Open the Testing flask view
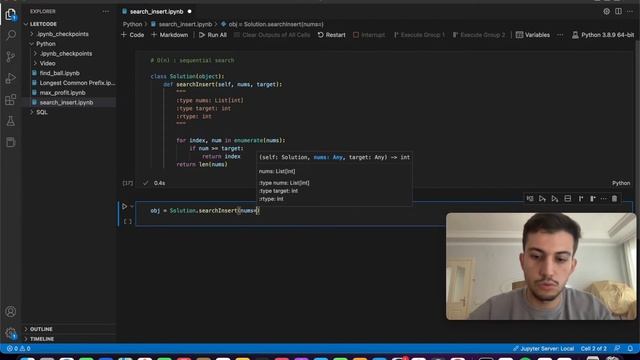 tap(11, 121)
